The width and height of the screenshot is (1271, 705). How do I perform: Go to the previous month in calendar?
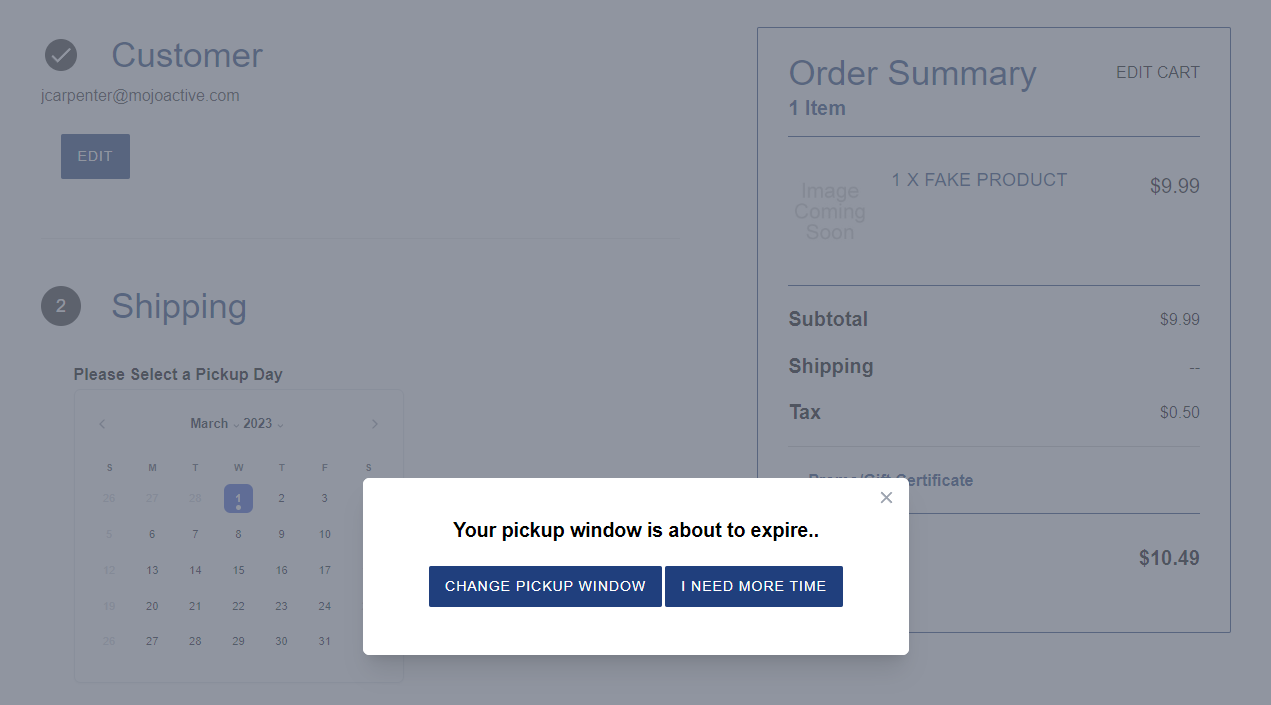(102, 424)
